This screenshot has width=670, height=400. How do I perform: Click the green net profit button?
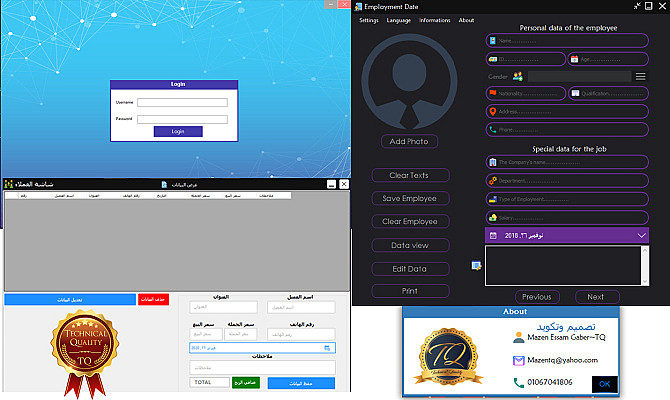[246, 382]
